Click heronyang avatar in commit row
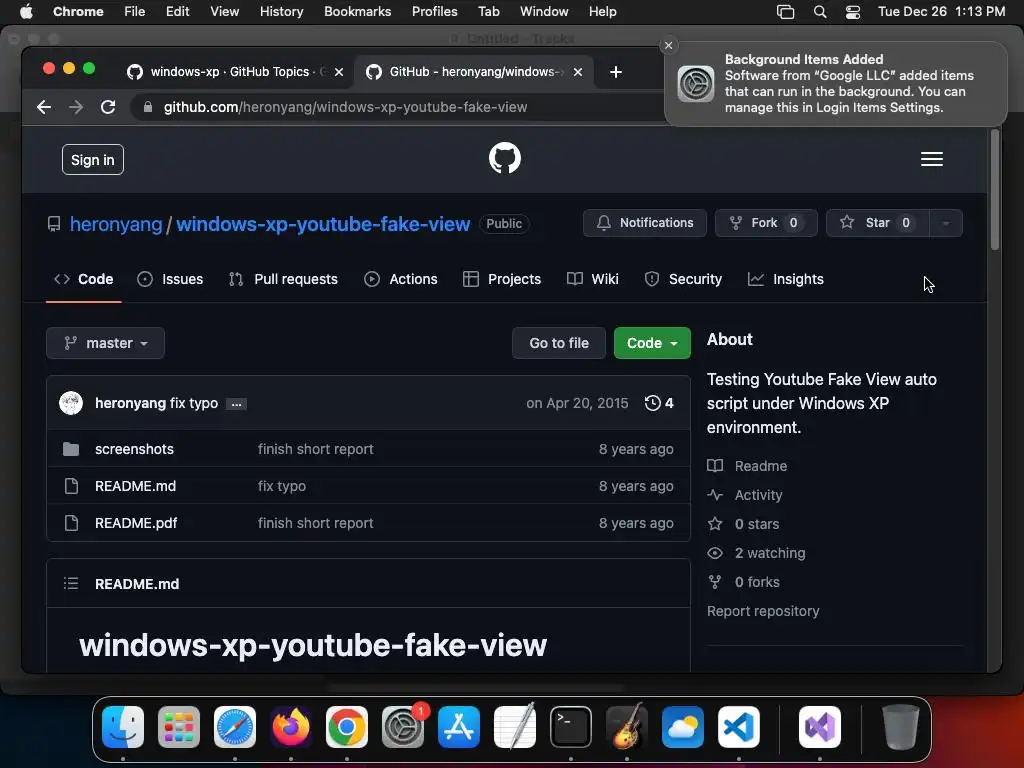This screenshot has width=1024, height=768. (x=71, y=403)
